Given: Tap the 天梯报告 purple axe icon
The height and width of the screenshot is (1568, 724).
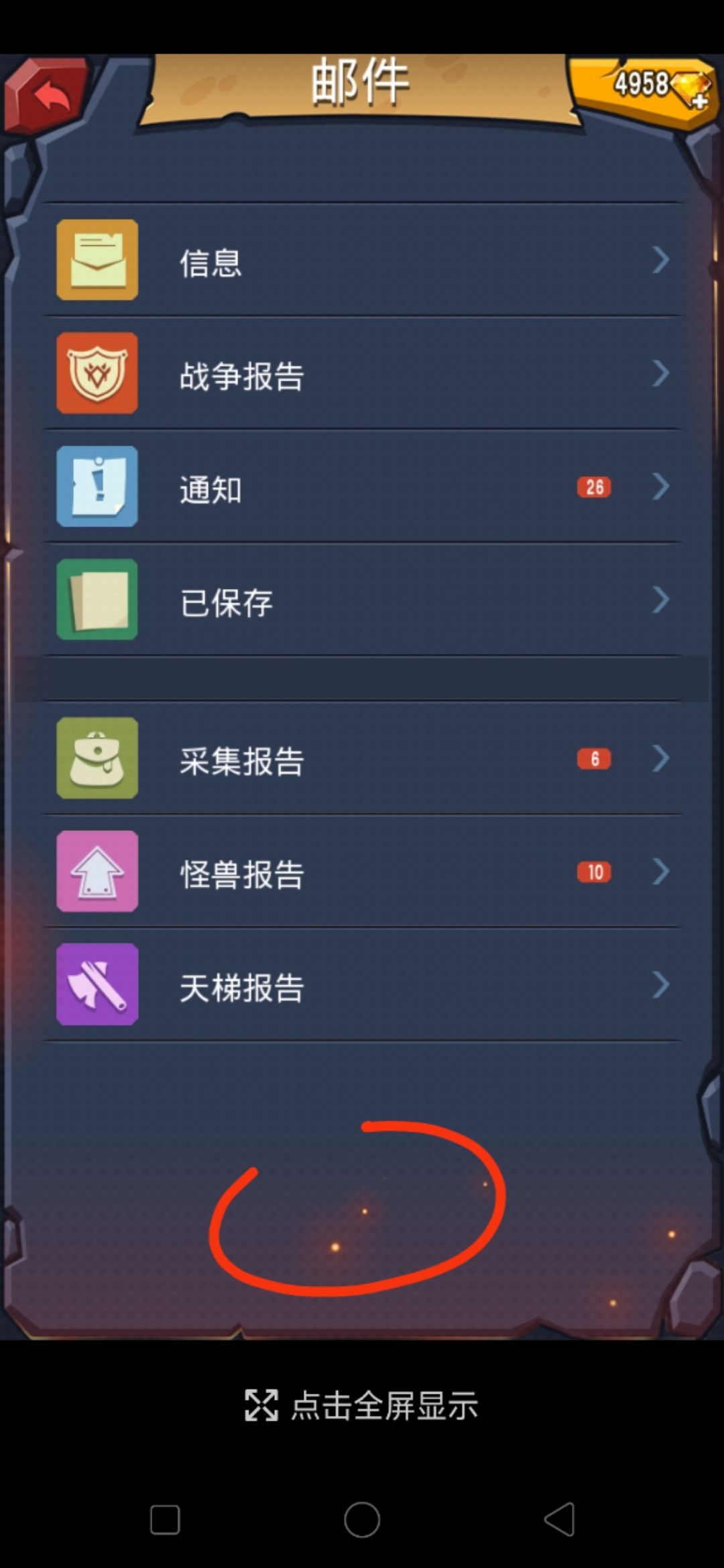Looking at the screenshot, I should (97, 984).
